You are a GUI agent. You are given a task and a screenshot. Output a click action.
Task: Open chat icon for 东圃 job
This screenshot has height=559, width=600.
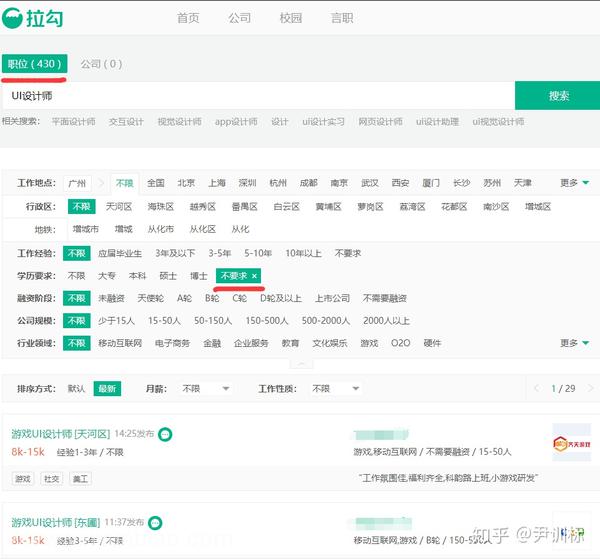[155, 523]
